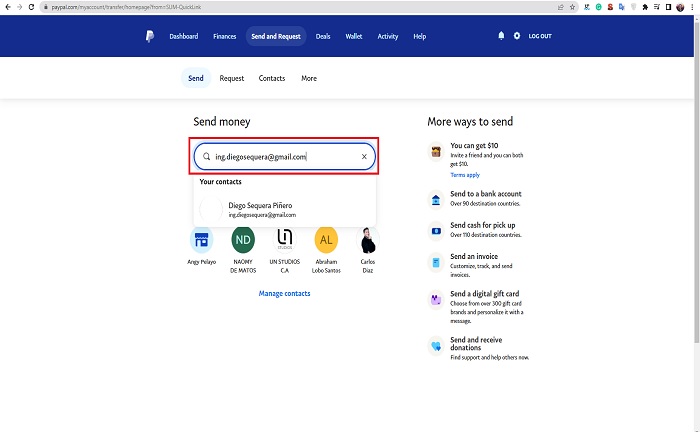Open the notifications bell
Image resolution: width=700 pixels, height=432 pixels.
pos(501,36)
